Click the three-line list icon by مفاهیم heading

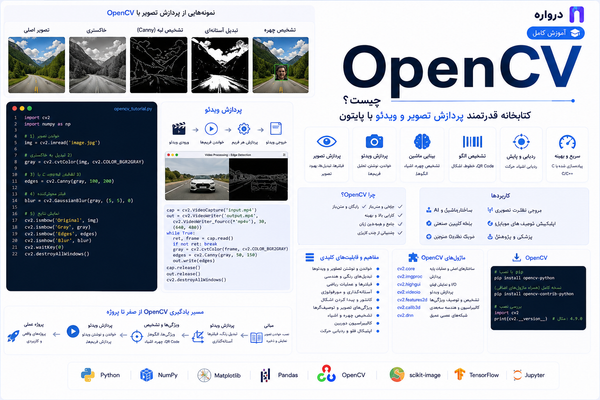point(310,257)
